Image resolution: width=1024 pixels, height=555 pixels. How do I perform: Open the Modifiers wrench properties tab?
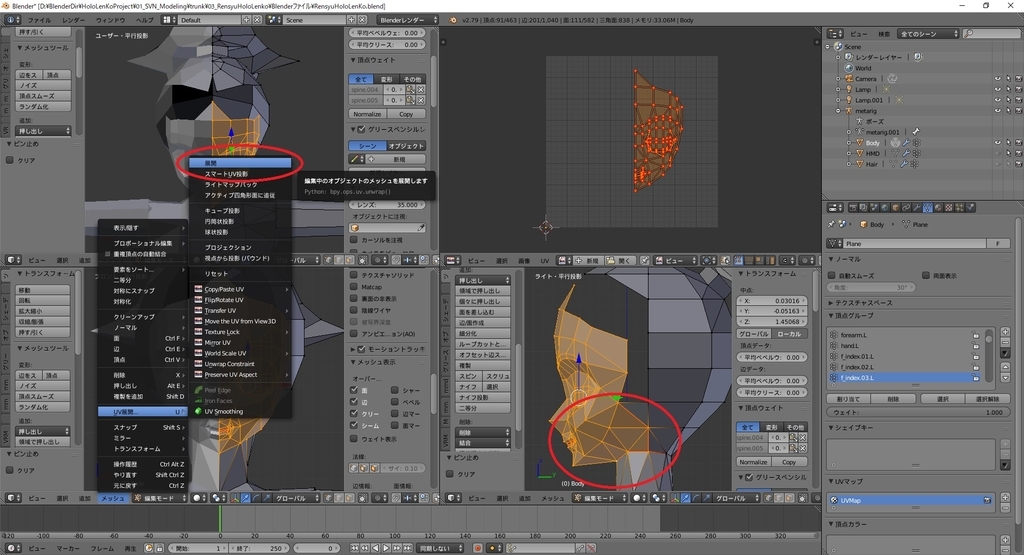click(917, 208)
